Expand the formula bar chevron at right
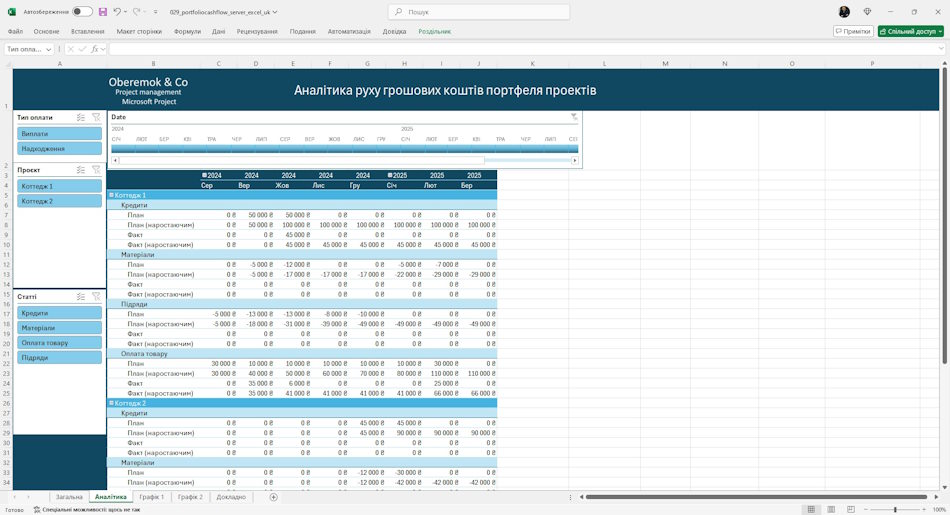 click(x=940, y=49)
